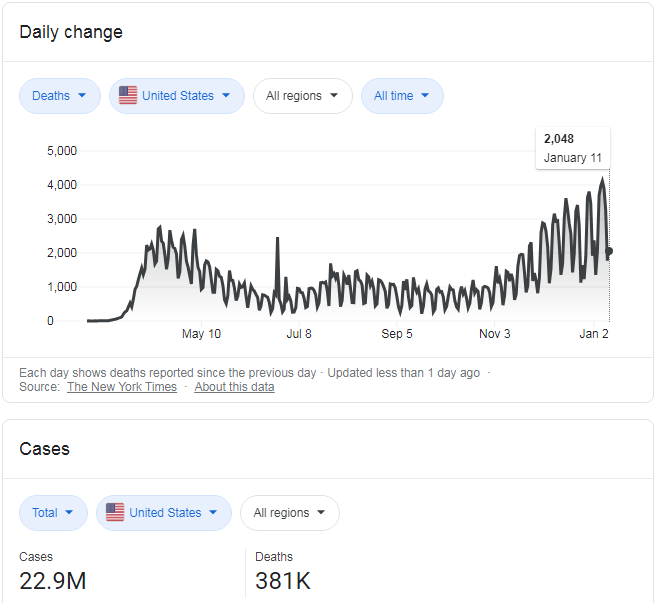
Task: Open the Cases section All regions dropdown
Action: point(290,513)
